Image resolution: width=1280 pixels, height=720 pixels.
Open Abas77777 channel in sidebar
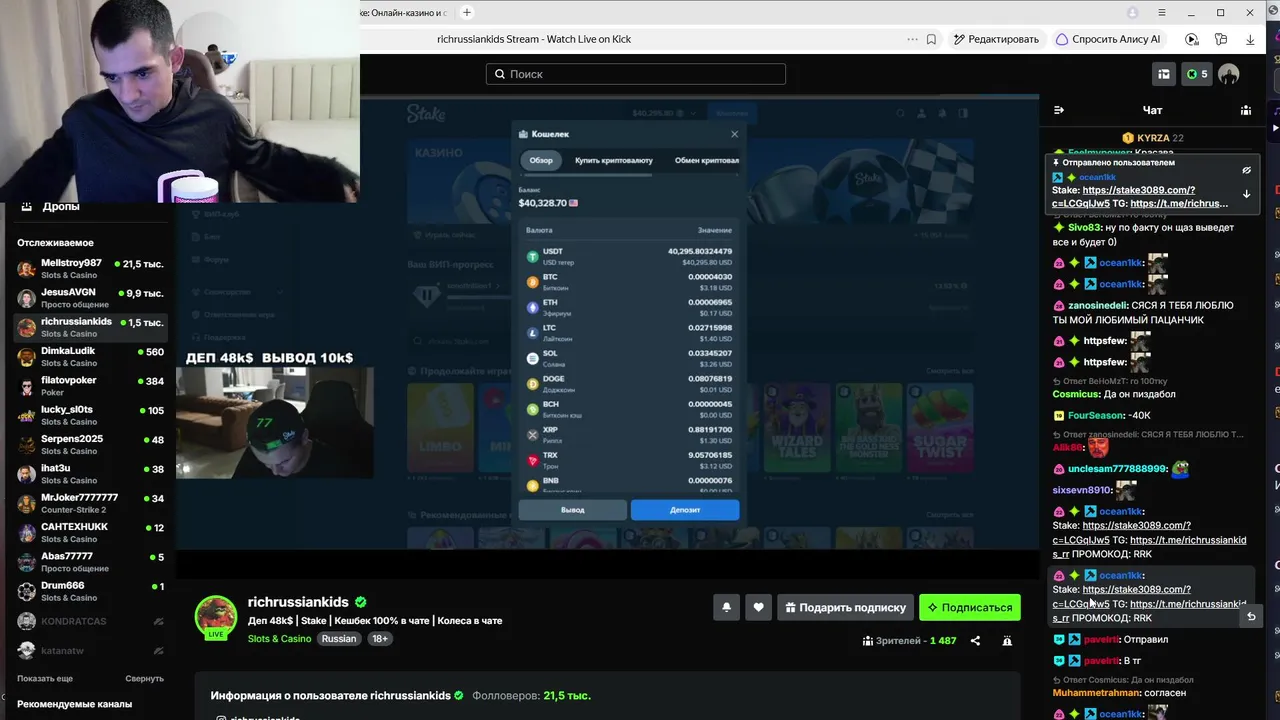tap(90, 562)
